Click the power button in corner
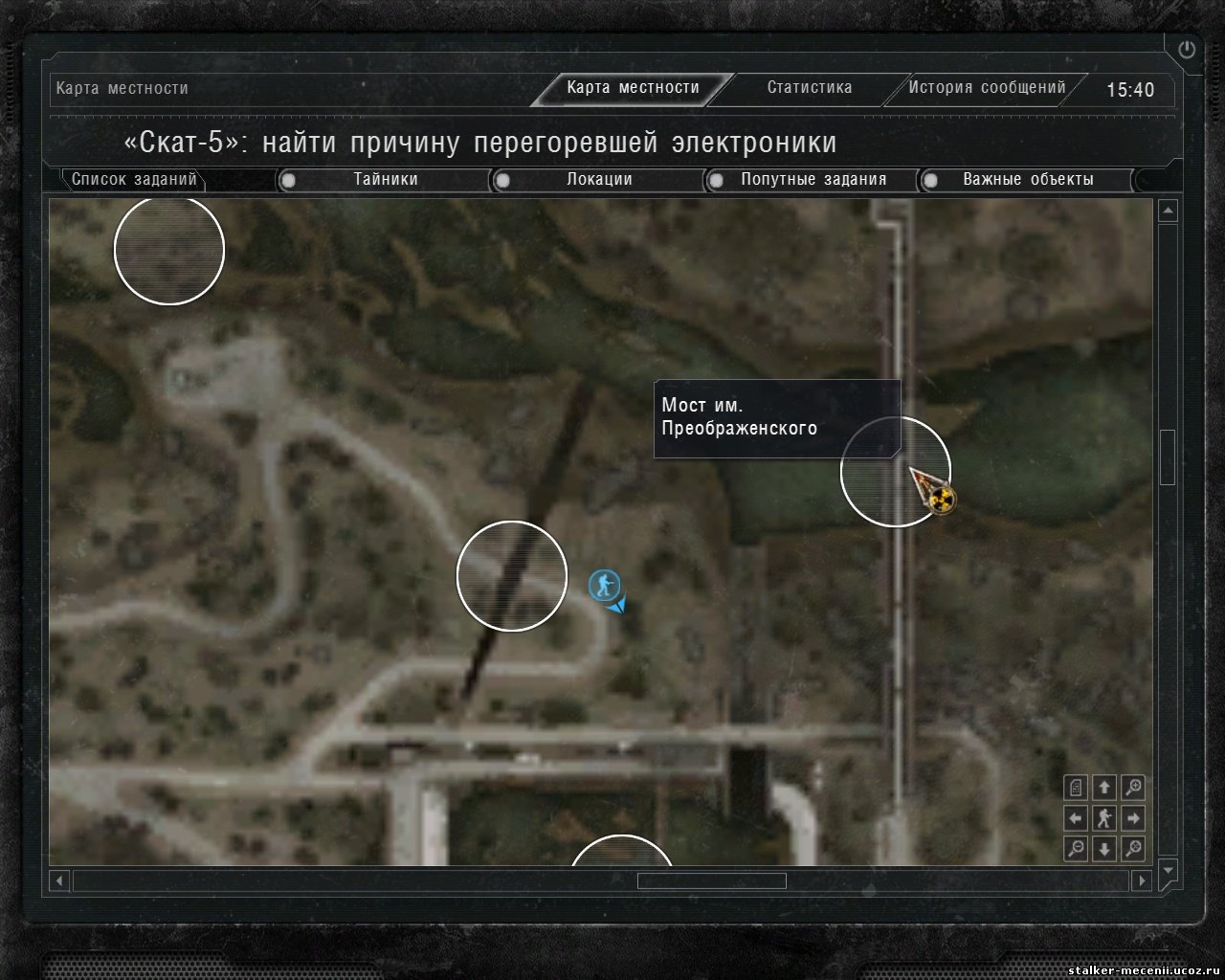Viewport: 1225px width, 980px height. click(1187, 50)
